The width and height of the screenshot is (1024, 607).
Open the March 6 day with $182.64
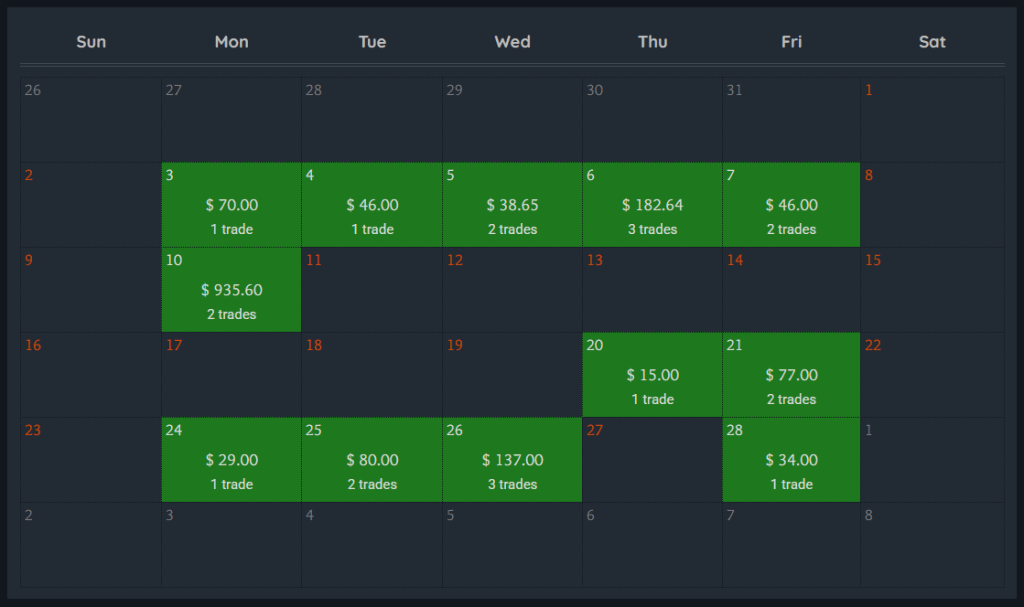click(x=652, y=205)
